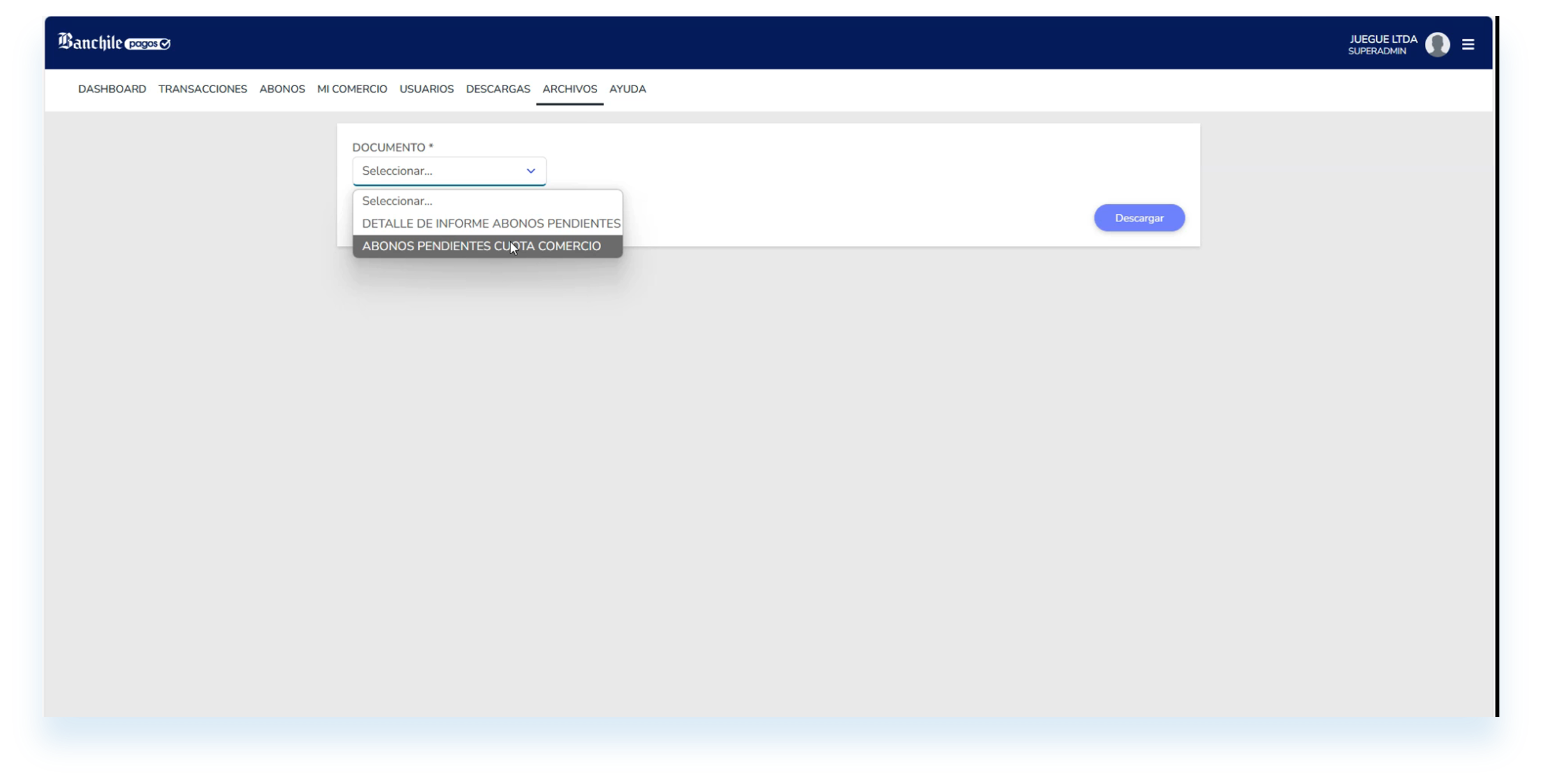Click the DOCUMENTO field label
The width and height of the screenshot is (1543, 784).
[392, 147]
